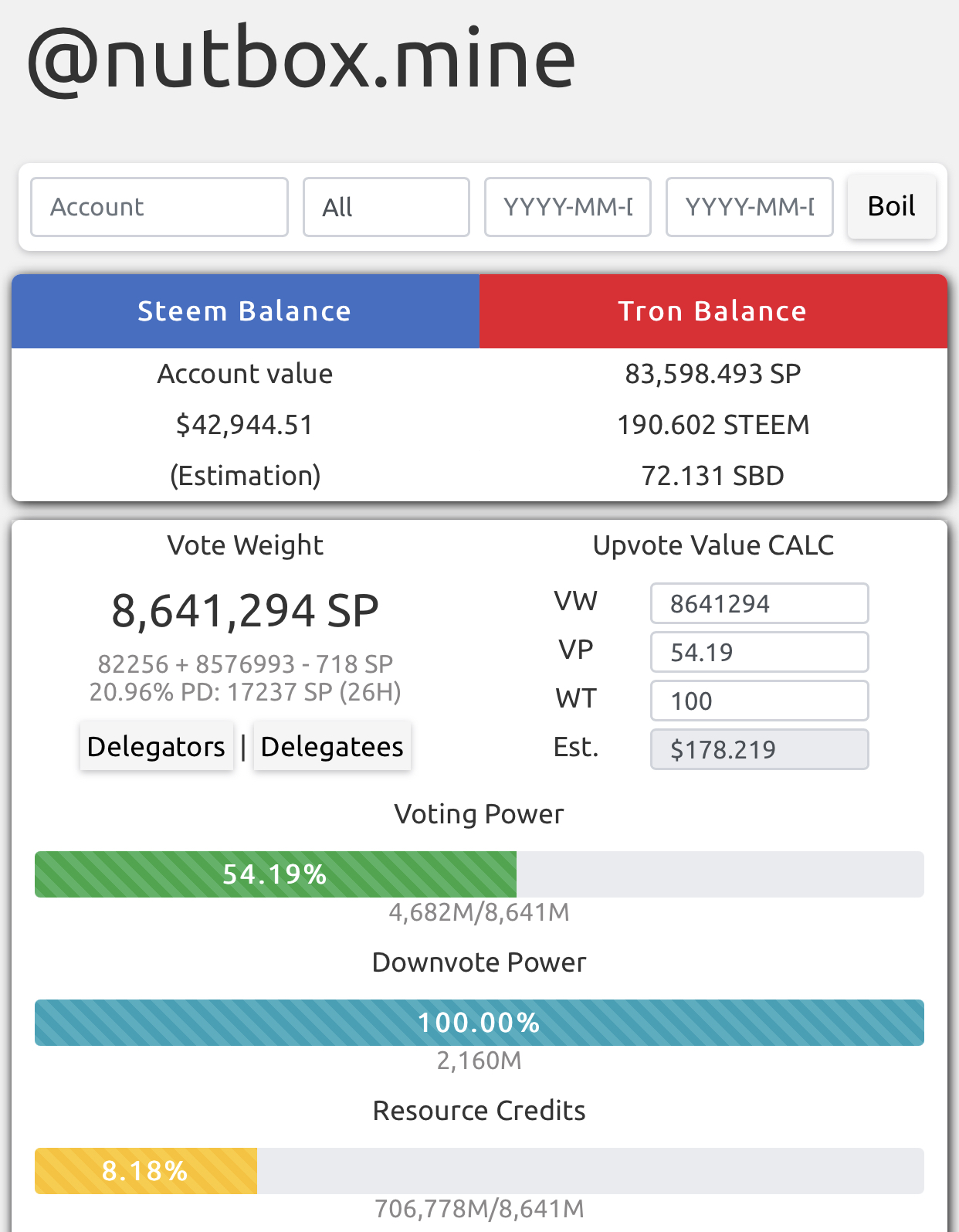Click the Account input field
Viewport: 959px width, 1232px height.
pyautogui.click(x=159, y=207)
